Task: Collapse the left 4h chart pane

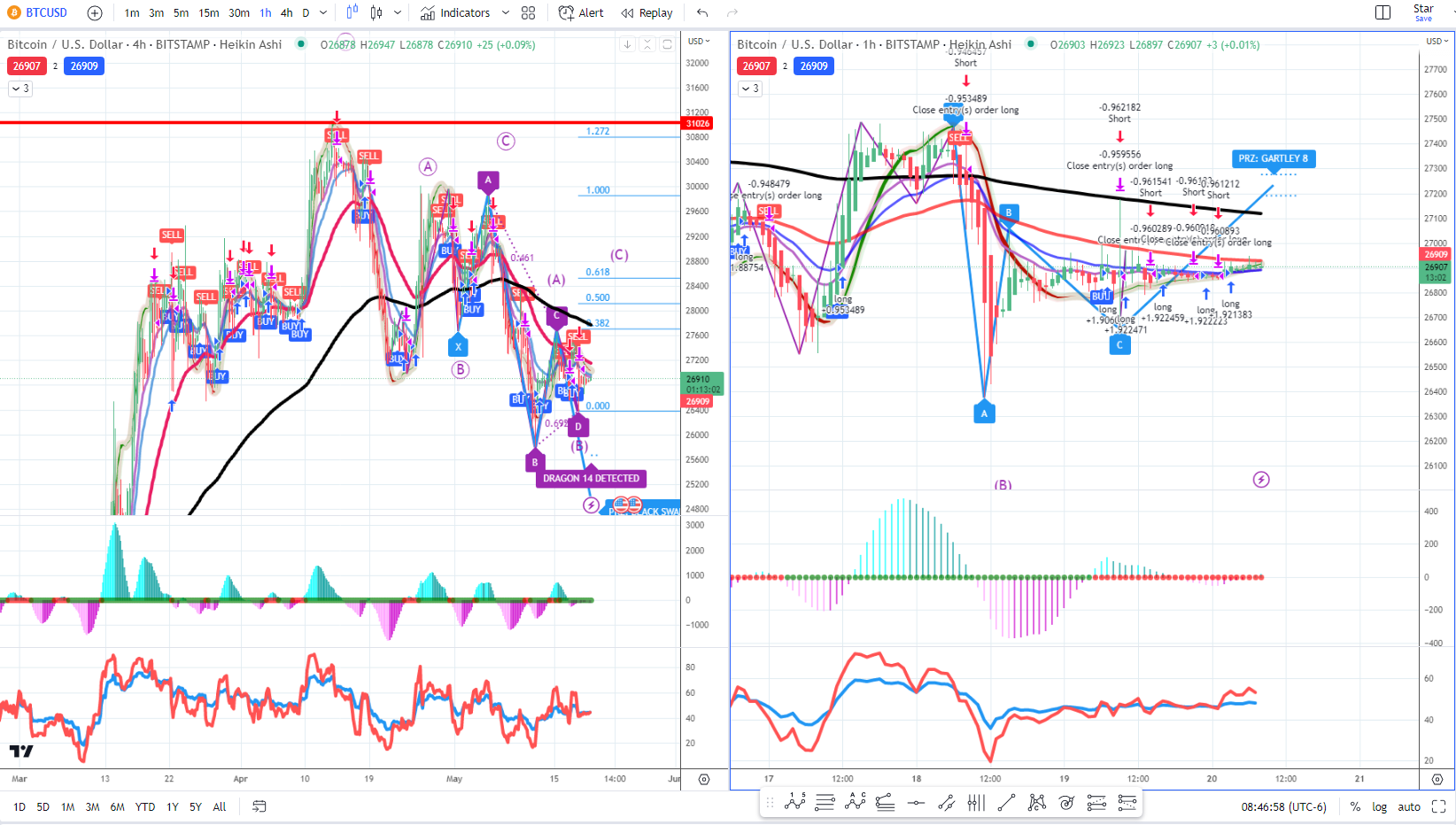Action: click(647, 44)
